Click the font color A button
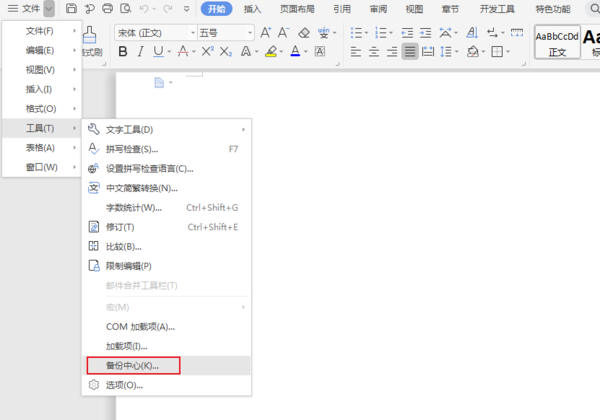The height and width of the screenshot is (420, 600). [x=294, y=51]
